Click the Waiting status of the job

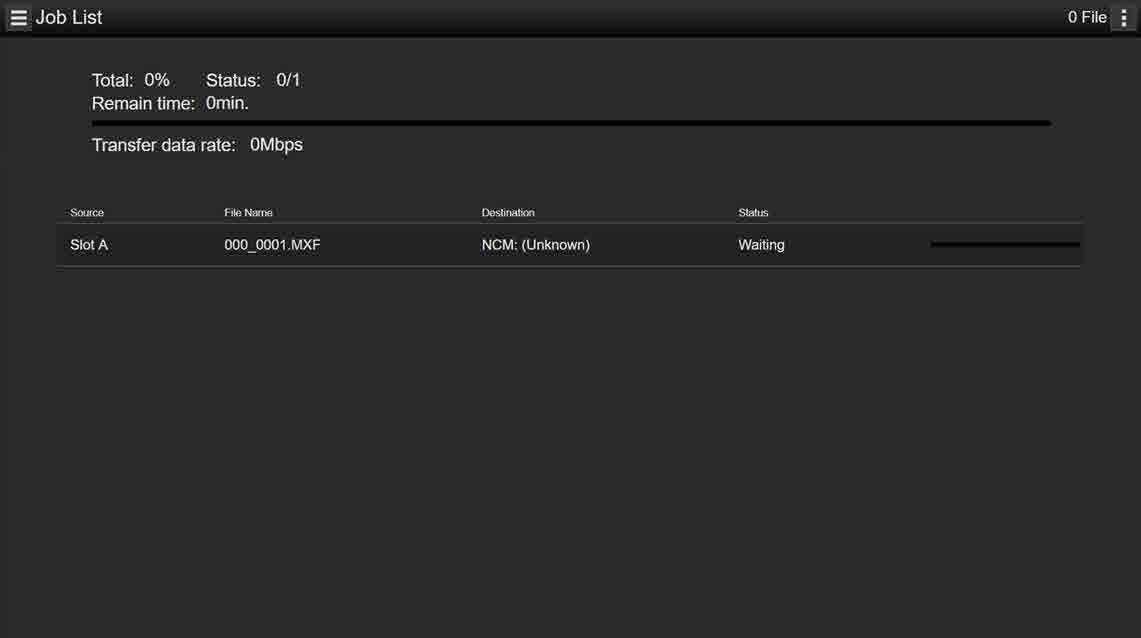click(761, 245)
